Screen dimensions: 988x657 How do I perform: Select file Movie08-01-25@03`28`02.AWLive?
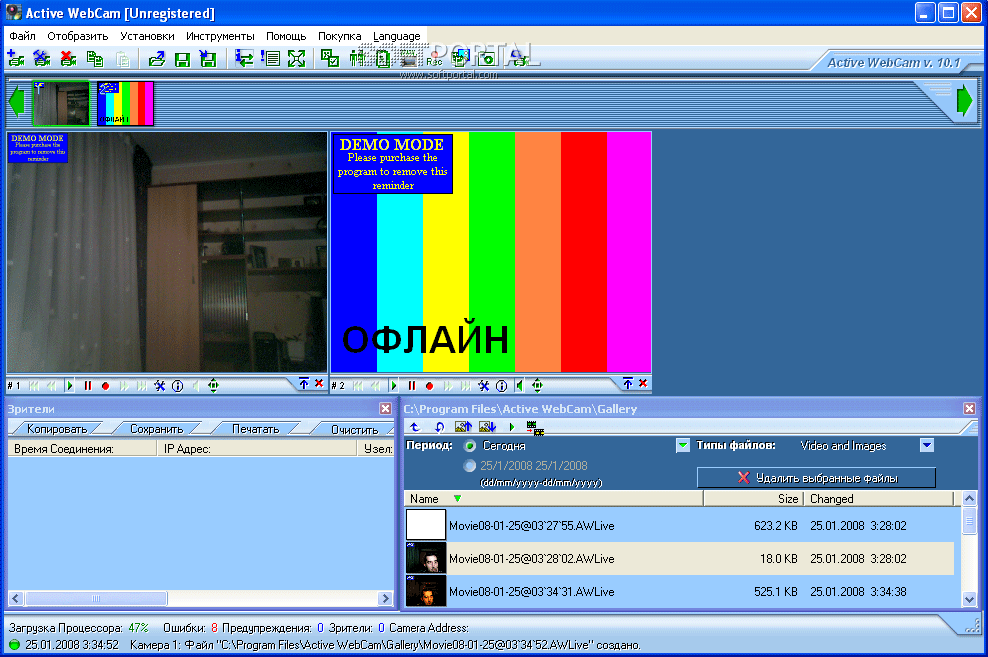679,559
